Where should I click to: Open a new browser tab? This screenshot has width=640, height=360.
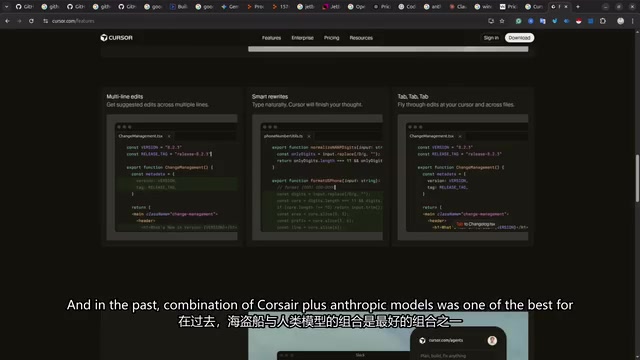[578, 7]
